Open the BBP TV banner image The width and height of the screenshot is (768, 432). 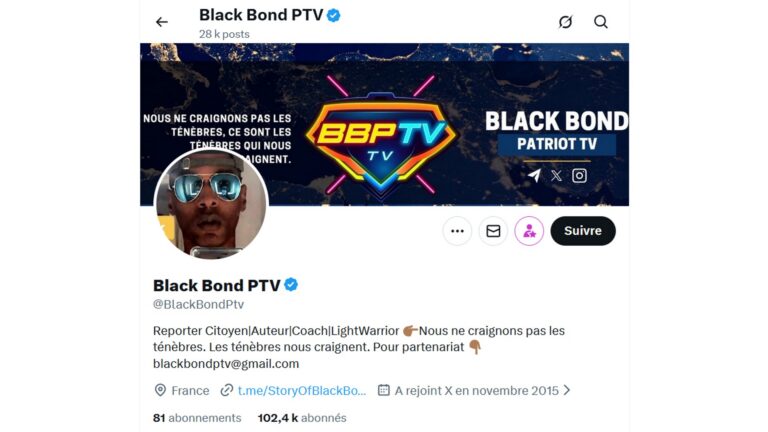(x=384, y=124)
